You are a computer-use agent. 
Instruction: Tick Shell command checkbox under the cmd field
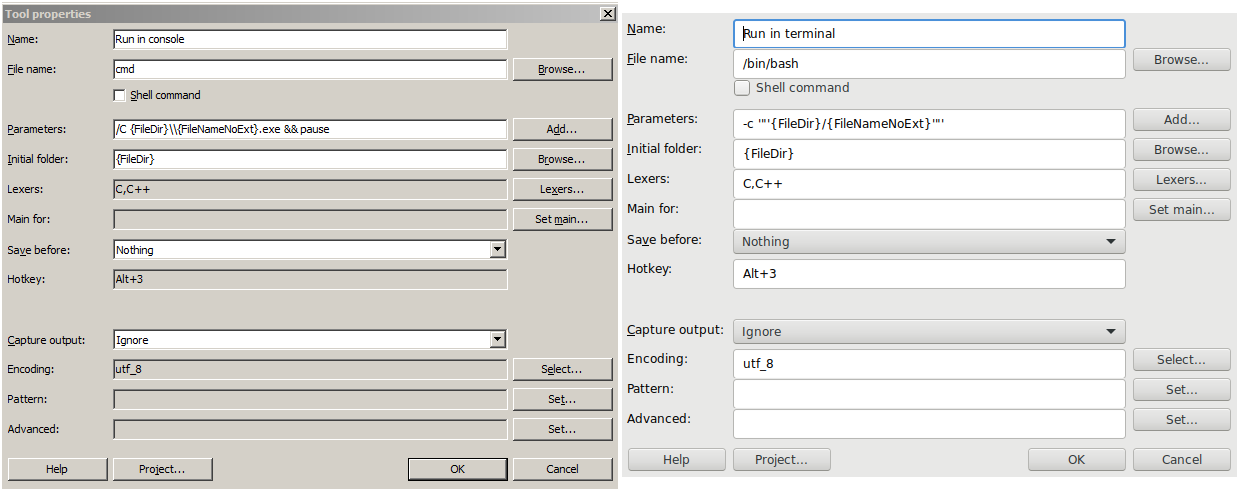coord(120,95)
